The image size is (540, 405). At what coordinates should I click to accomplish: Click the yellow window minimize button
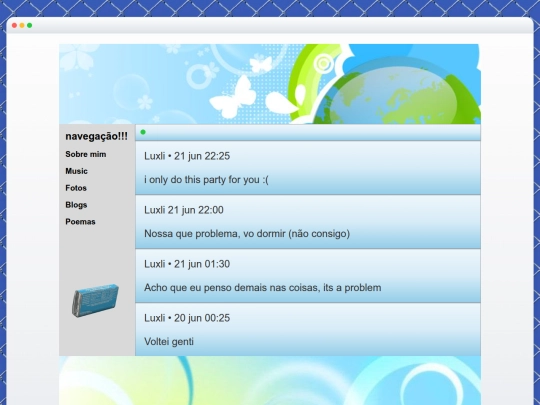[22, 25]
